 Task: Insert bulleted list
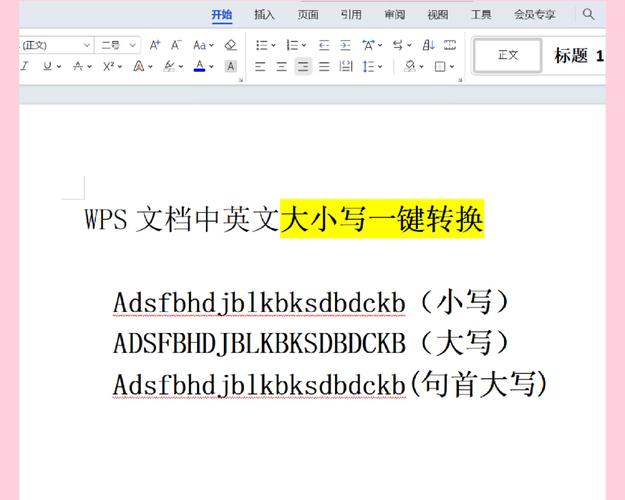261,45
